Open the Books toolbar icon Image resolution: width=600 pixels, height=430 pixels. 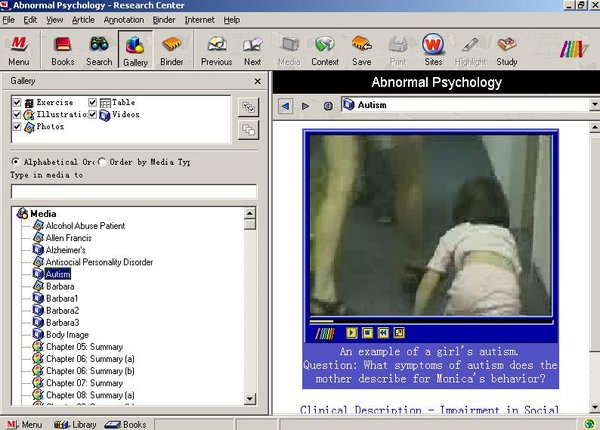click(x=62, y=48)
